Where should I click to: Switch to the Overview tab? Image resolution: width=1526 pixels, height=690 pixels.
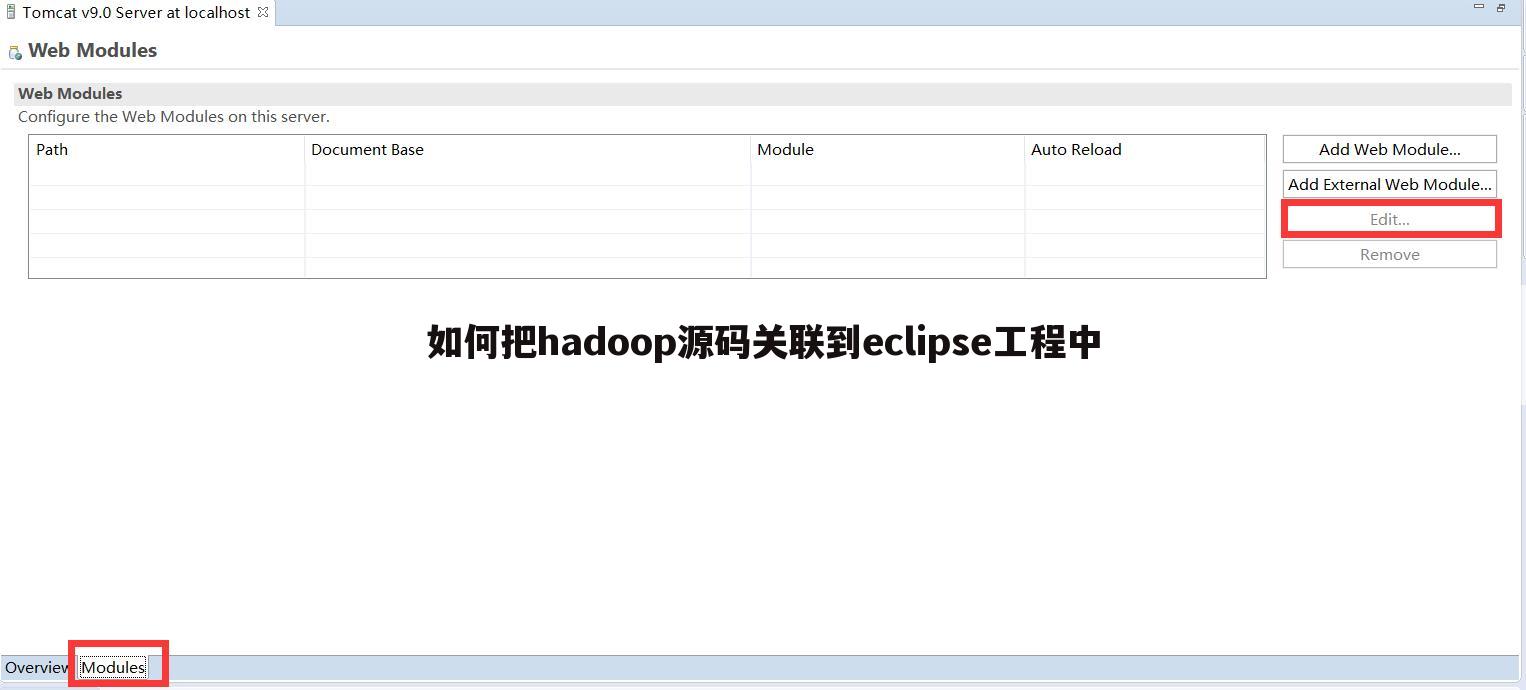click(x=37, y=667)
